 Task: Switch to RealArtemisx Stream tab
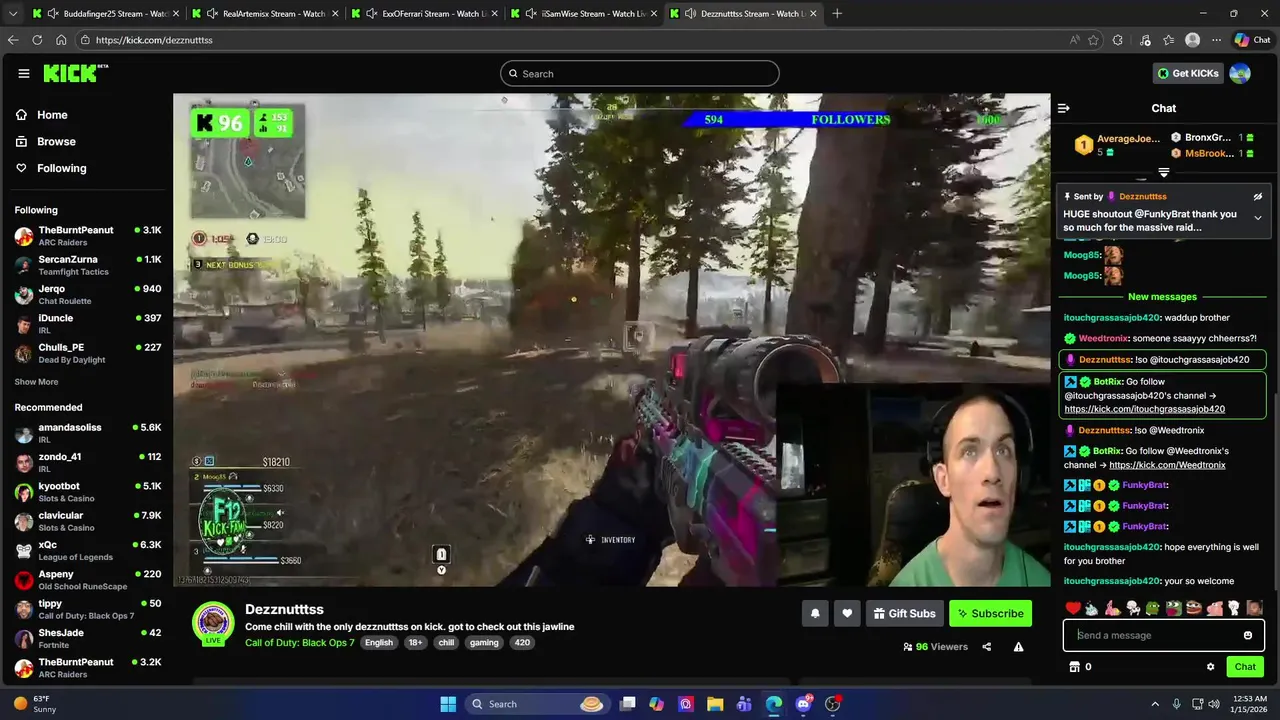pos(263,14)
